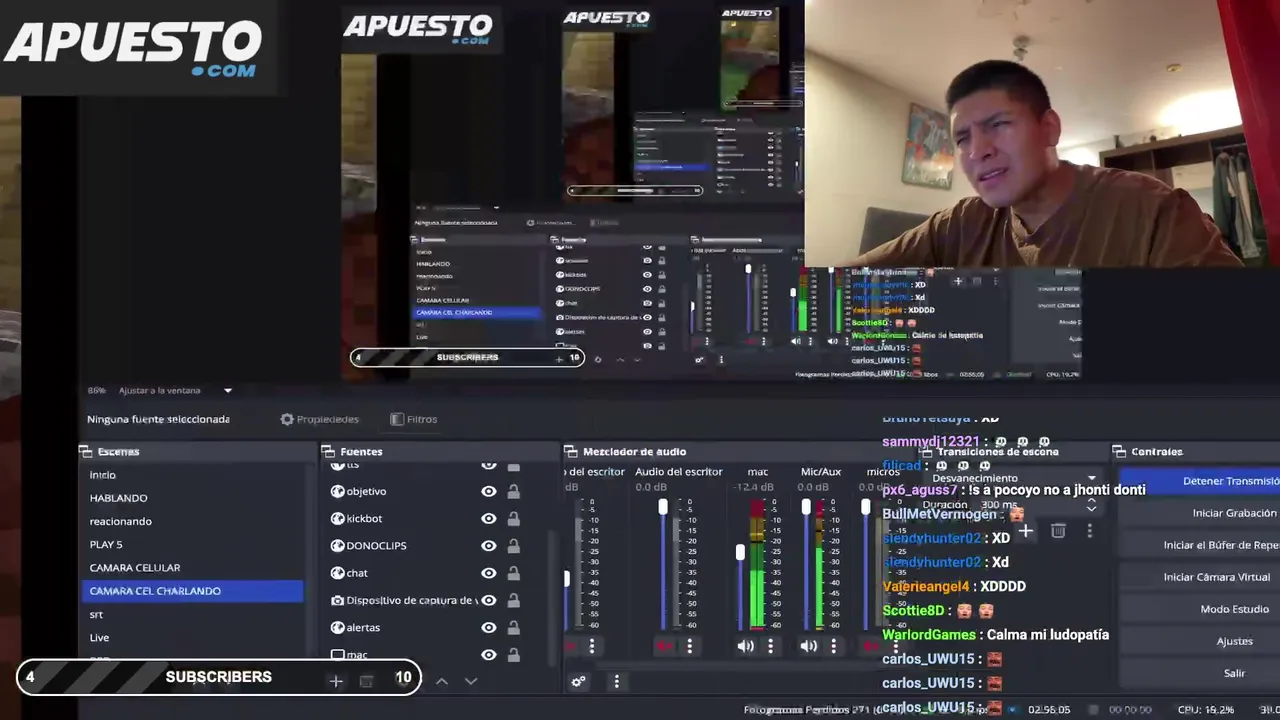Image resolution: width=1280 pixels, height=720 pixels.
Task: Hide the alertas source via eye icon
Action: point(489,627)
